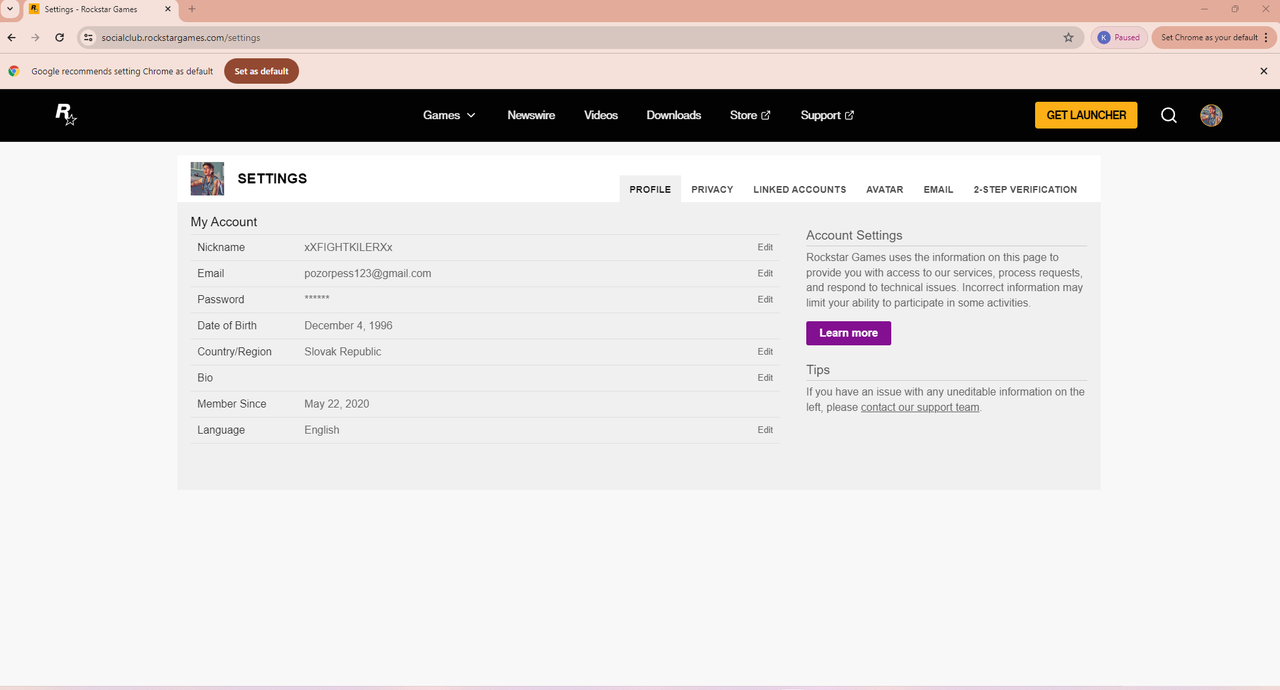
Task: Click the May 22, 2020 member since value
Action: coord(337,404)
